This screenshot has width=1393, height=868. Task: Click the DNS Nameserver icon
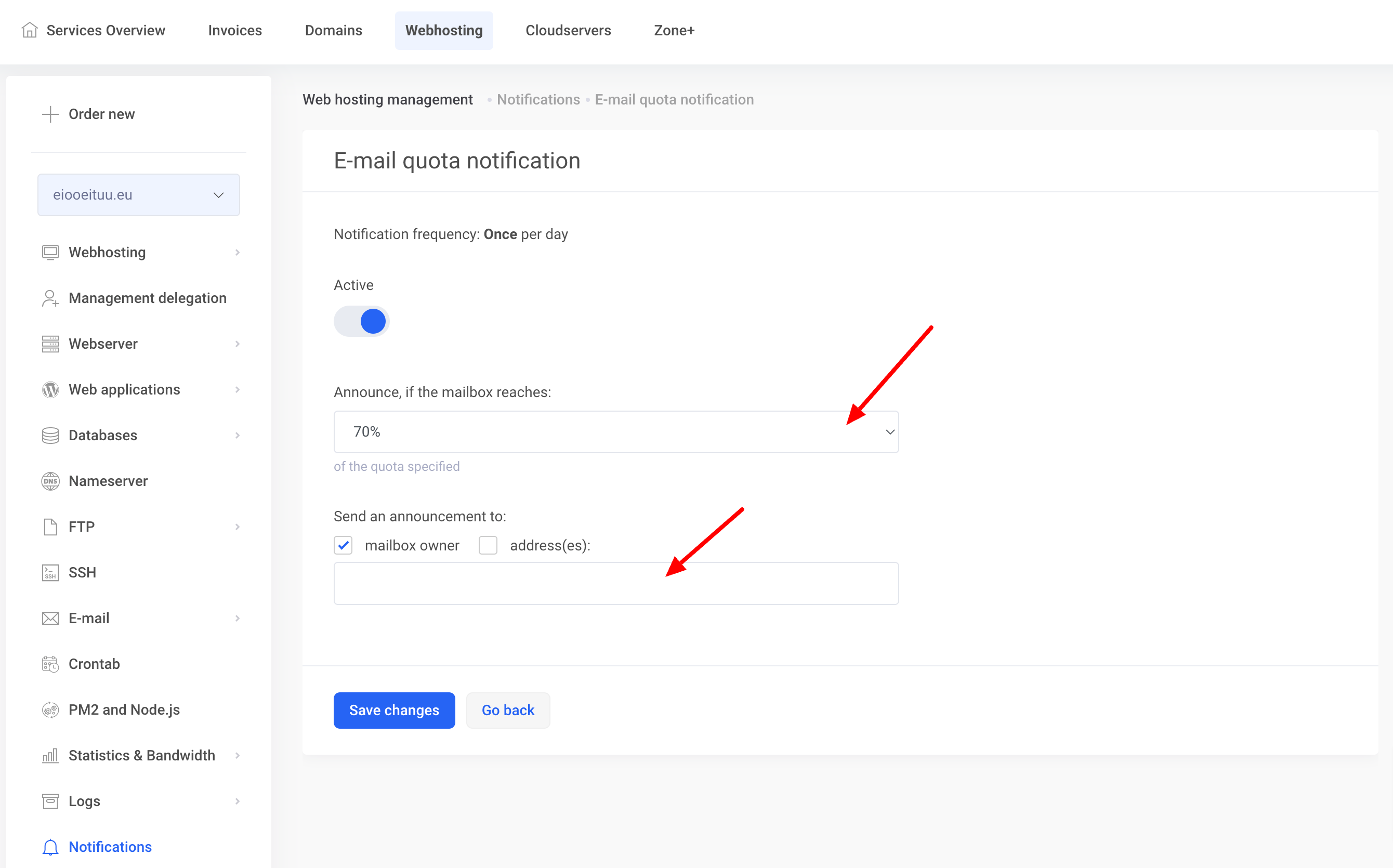50,481
